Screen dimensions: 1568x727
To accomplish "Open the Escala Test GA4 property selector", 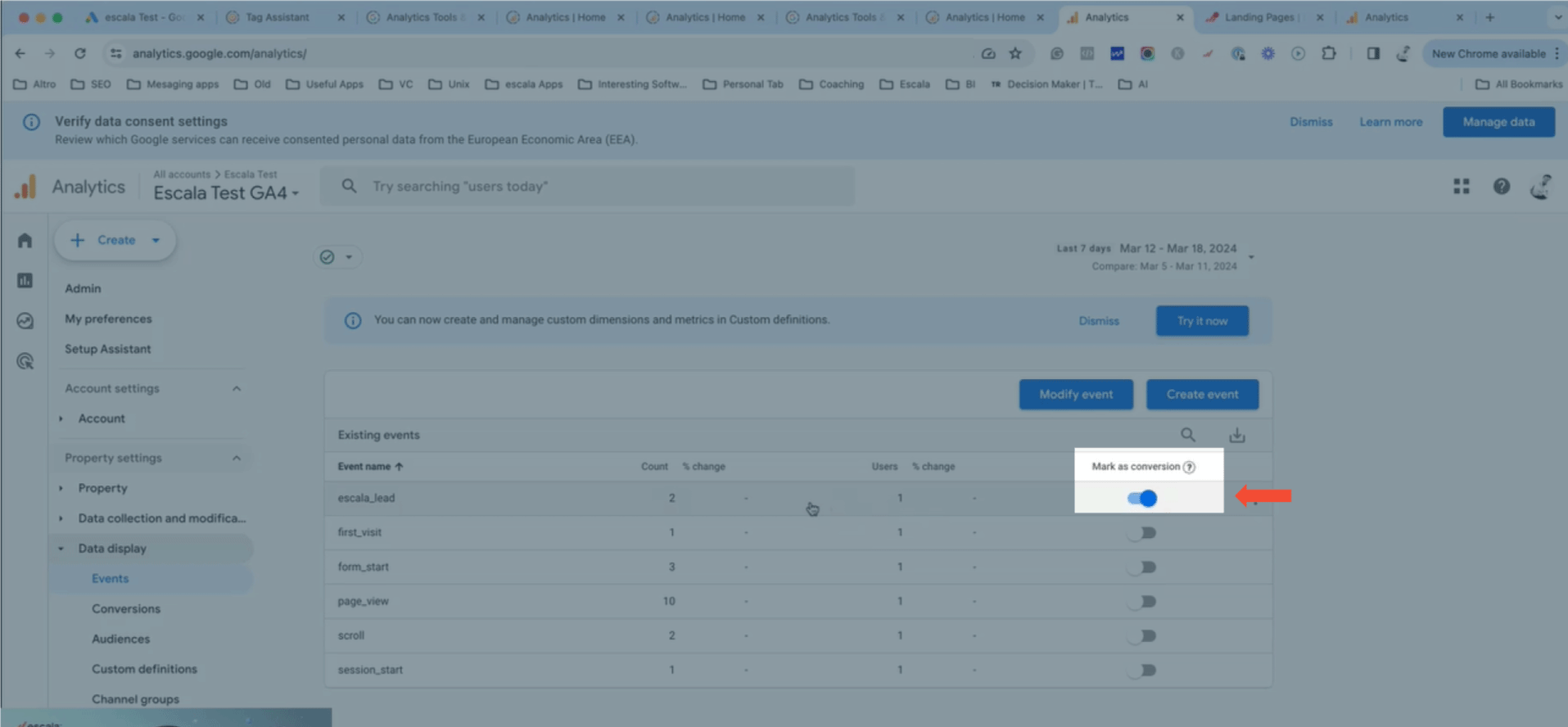I will coord(226,193).
